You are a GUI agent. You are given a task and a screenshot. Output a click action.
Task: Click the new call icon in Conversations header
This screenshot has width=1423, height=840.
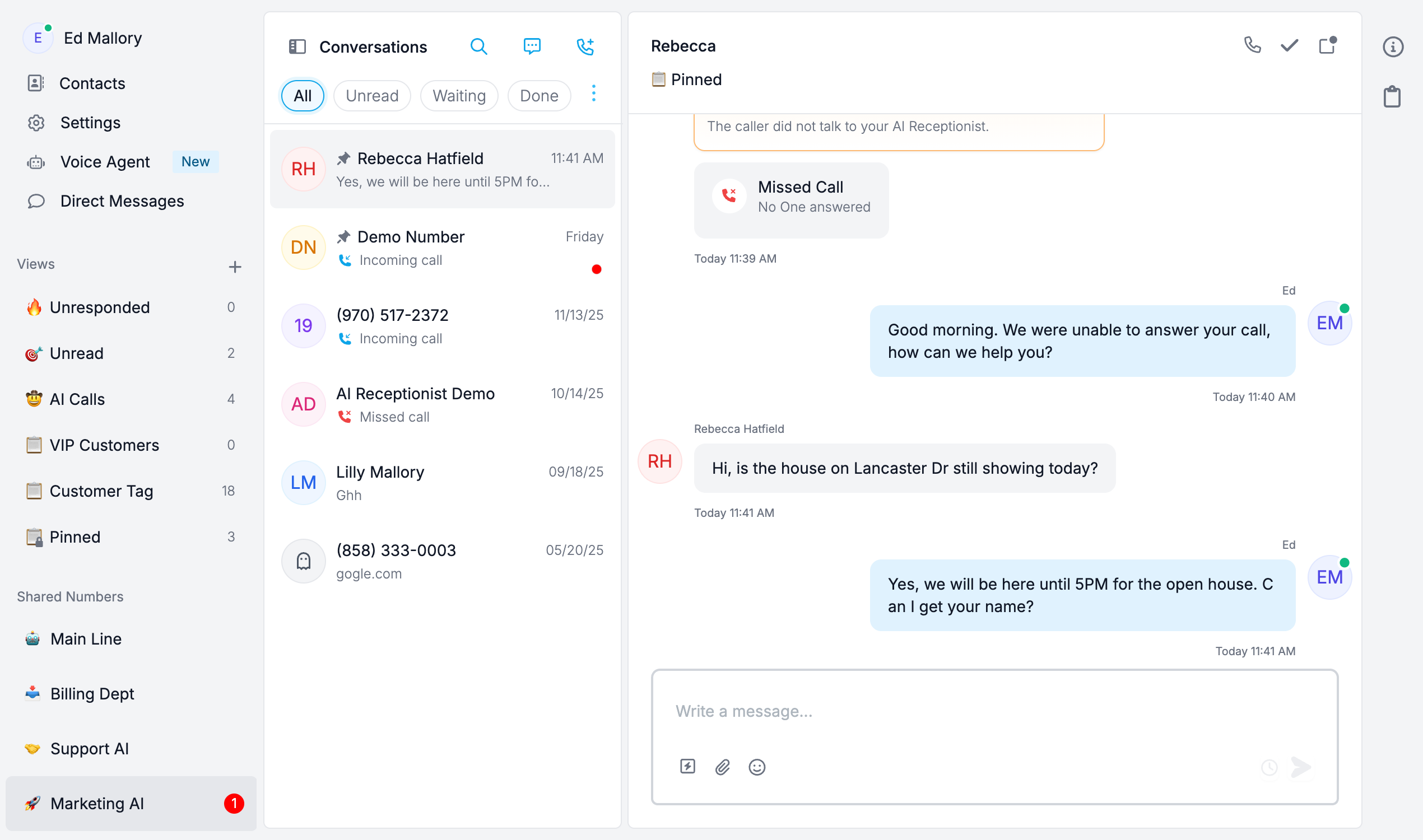point(585,46)
